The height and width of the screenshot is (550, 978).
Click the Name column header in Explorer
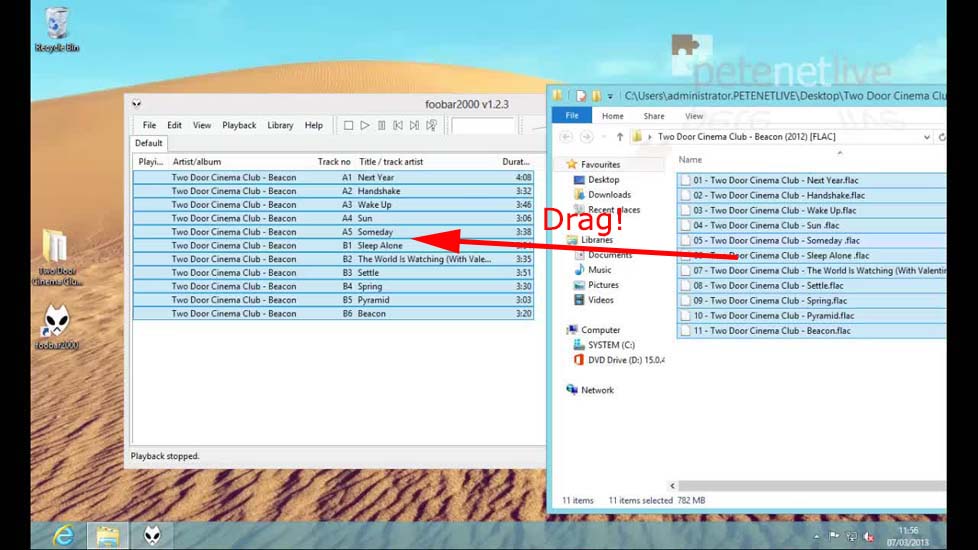pos(690,160)
